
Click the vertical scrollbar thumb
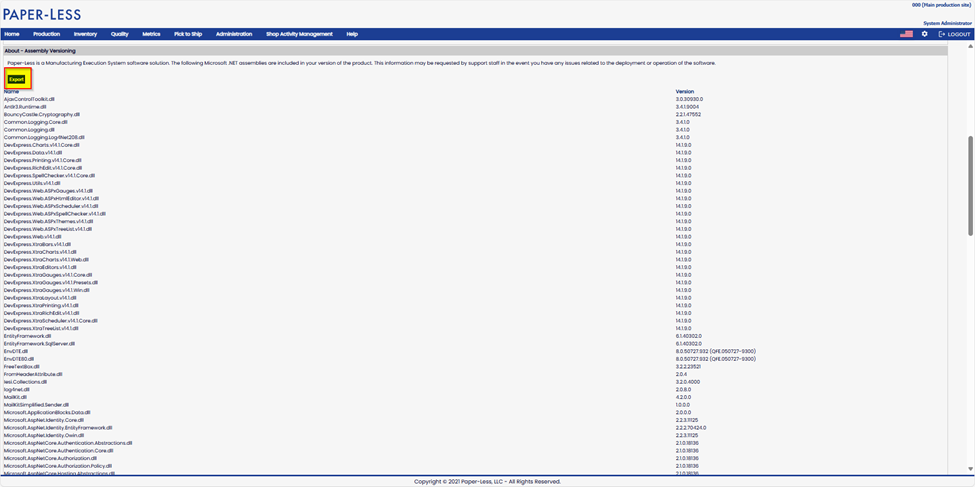click(971, 185)
